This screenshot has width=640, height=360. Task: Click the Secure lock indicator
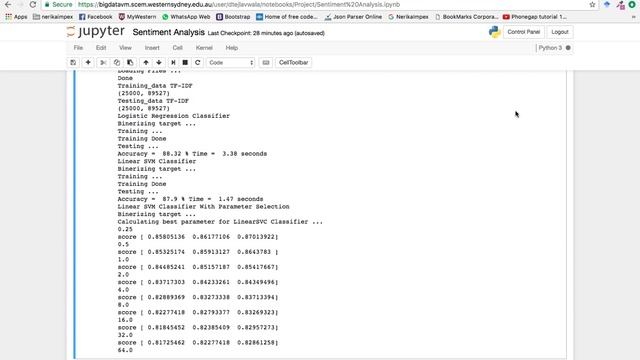58,4
